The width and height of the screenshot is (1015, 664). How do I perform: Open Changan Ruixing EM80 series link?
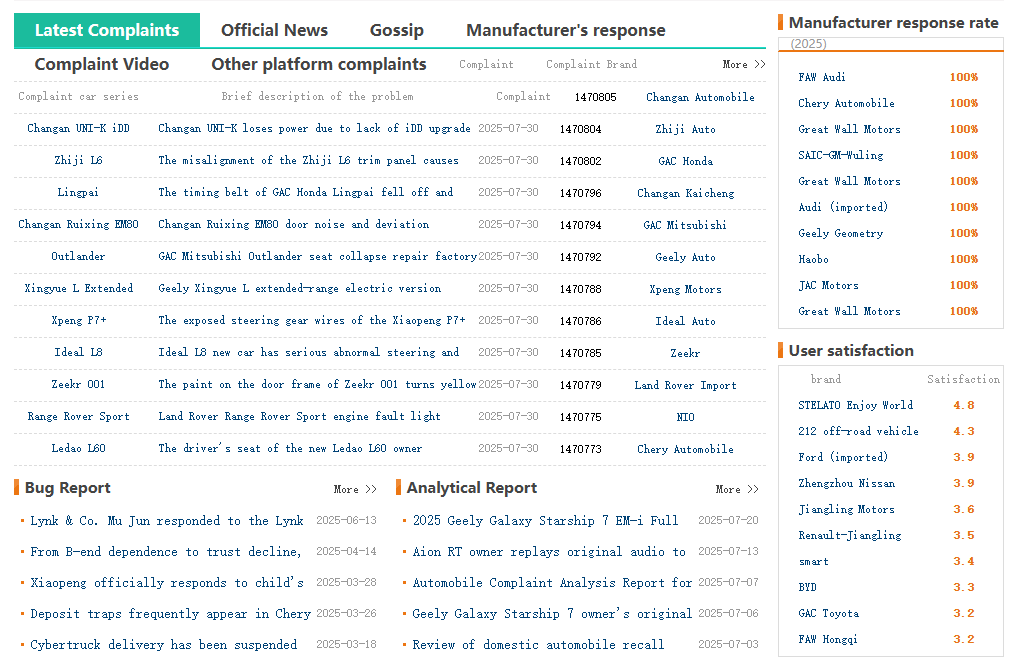coord(78,224)
